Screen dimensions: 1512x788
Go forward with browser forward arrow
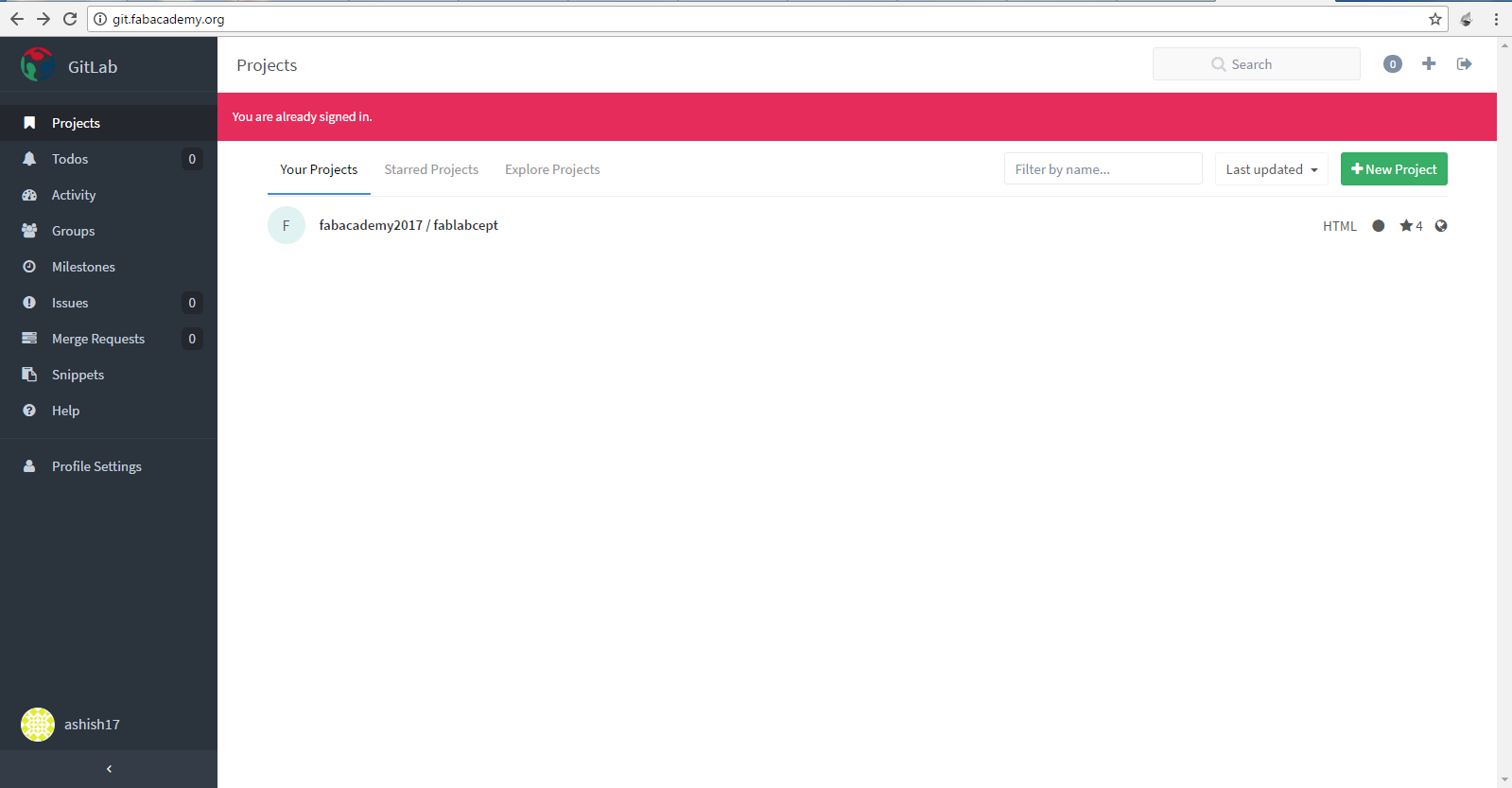[43, 19]
